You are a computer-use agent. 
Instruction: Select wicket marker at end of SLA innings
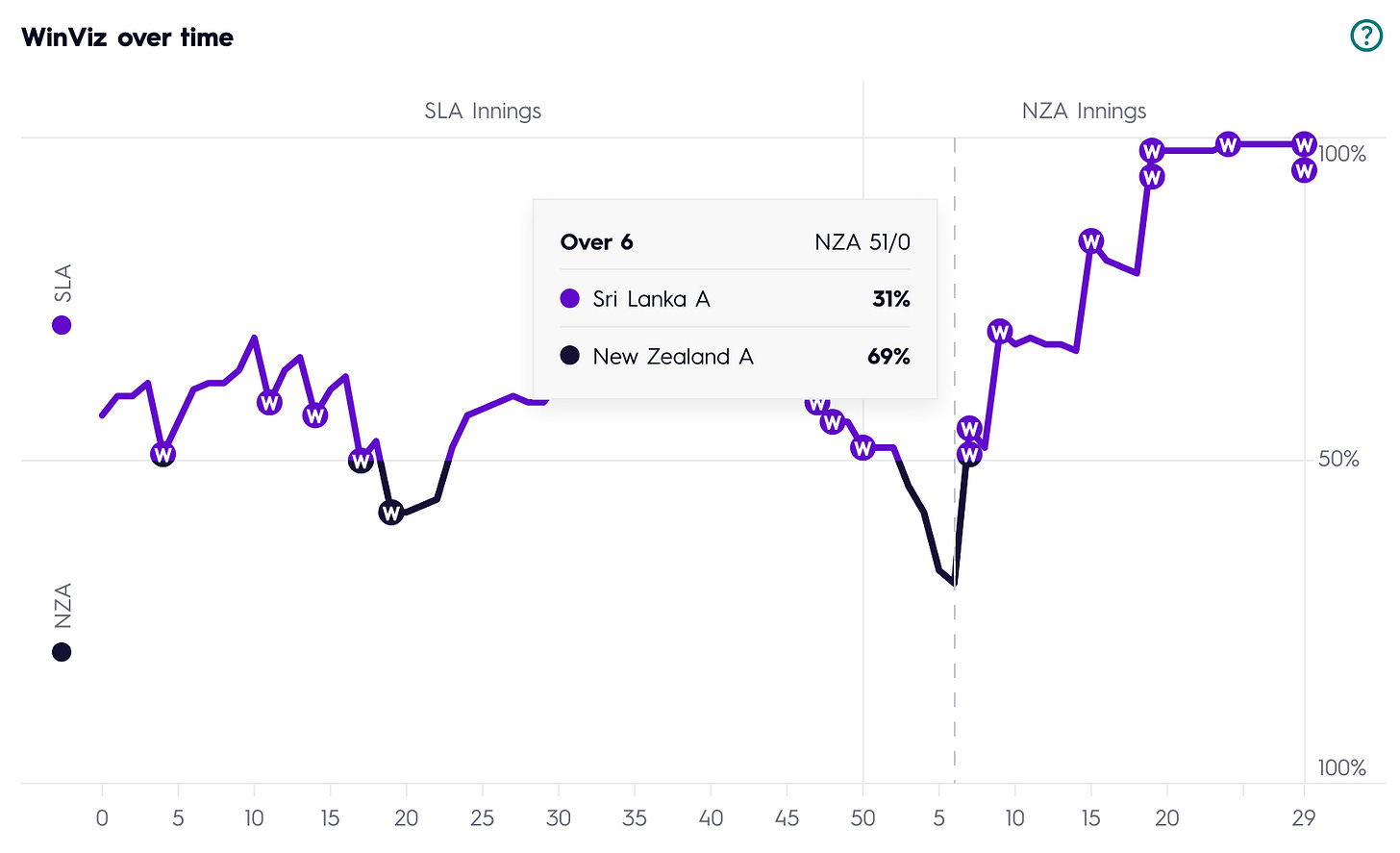(862, 448)
